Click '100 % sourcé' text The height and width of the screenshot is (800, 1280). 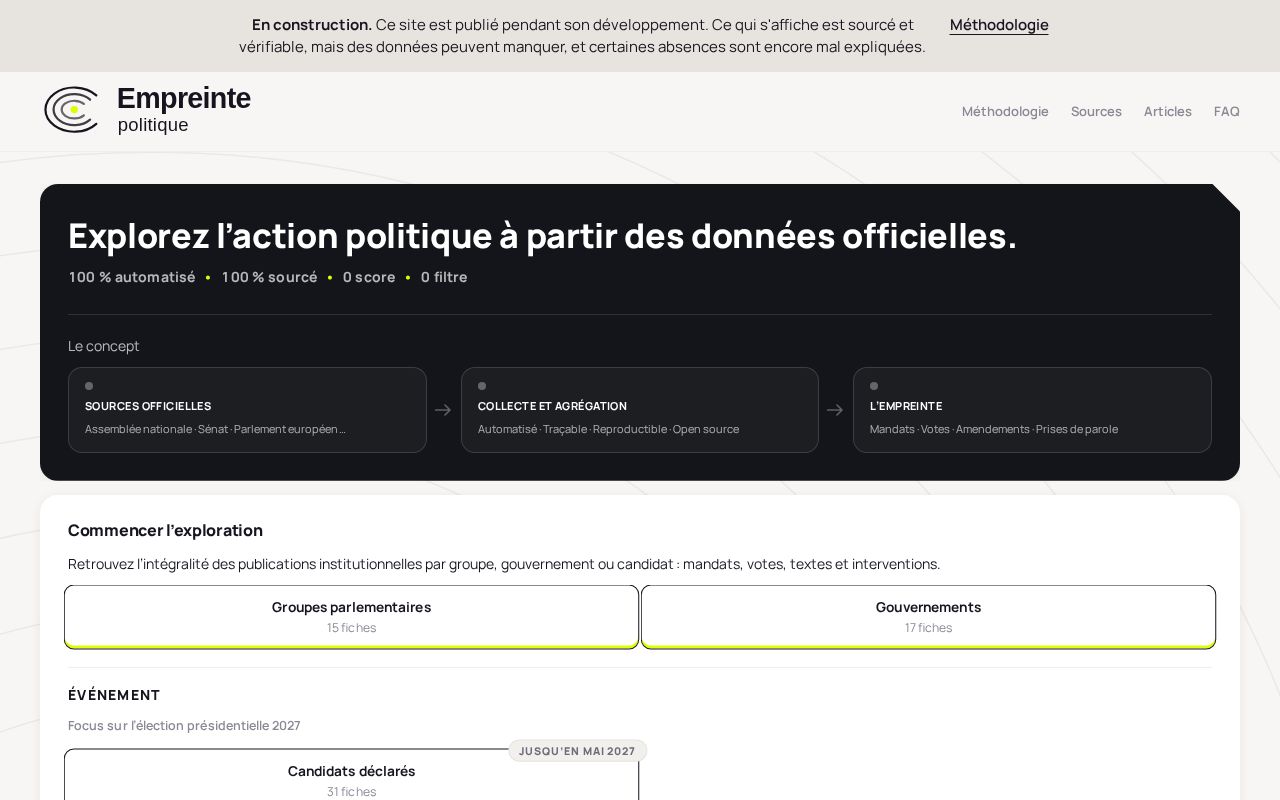coord(270,277)
